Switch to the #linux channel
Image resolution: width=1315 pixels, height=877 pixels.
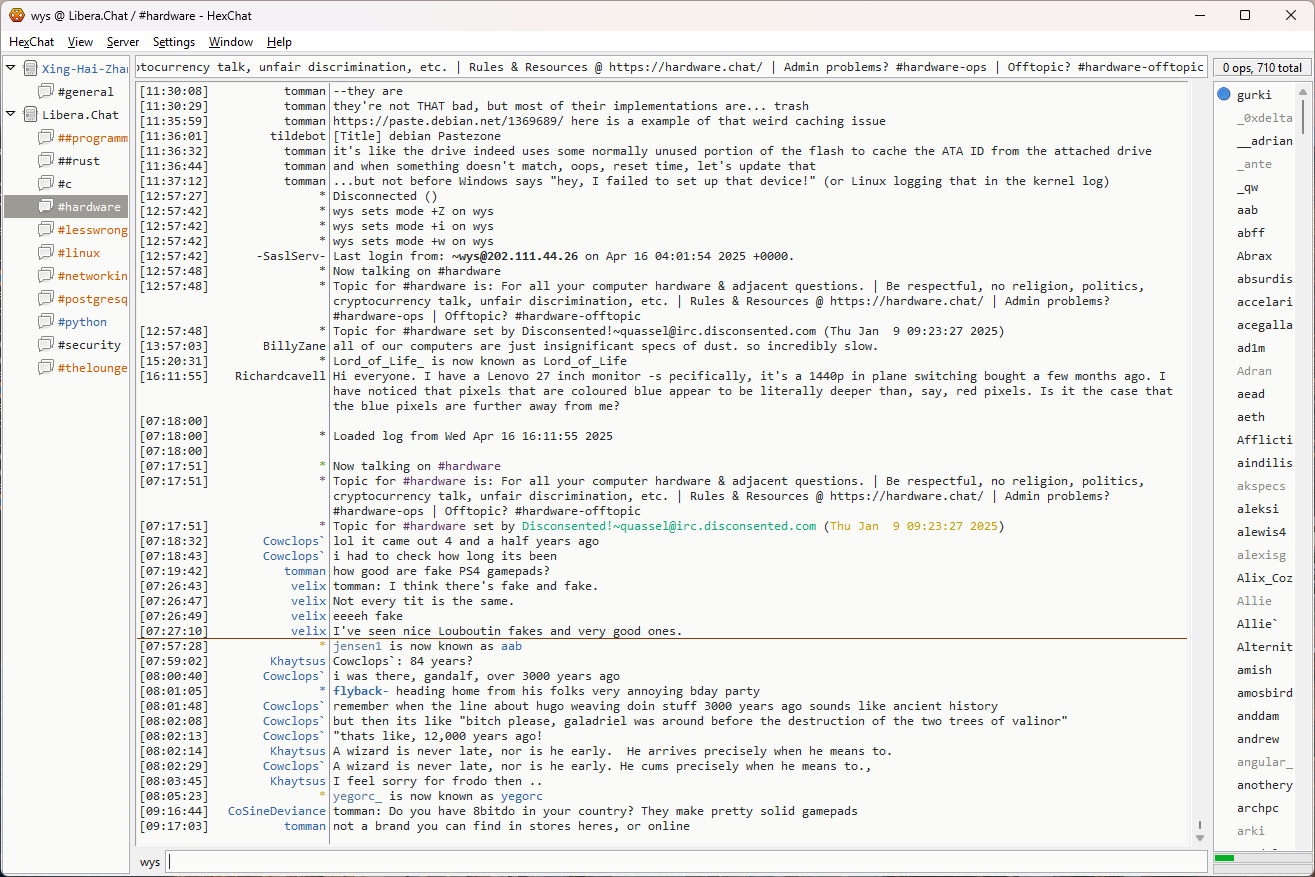(x=78, y=253)
